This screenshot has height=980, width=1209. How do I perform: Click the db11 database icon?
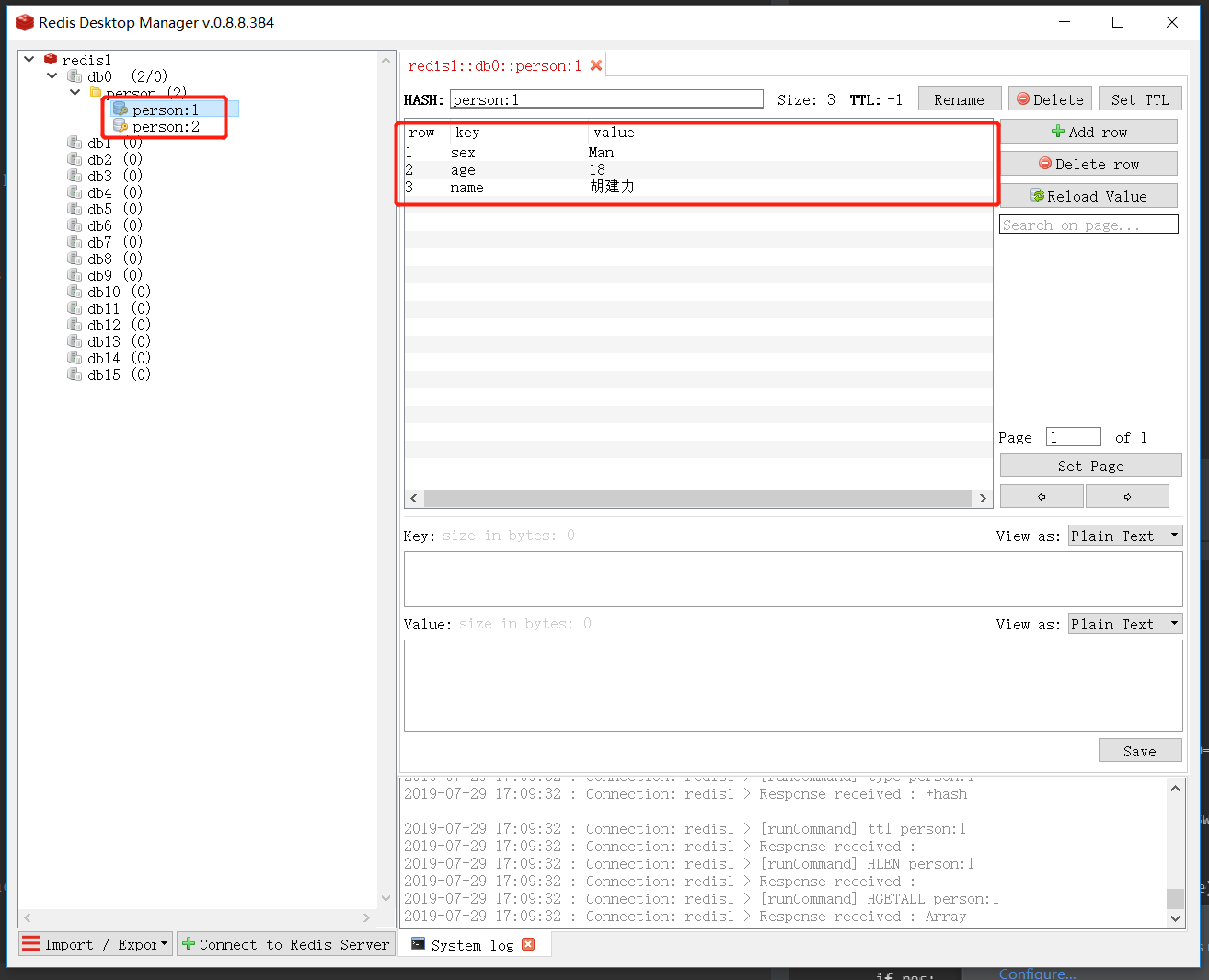click(x=75, y=308)
